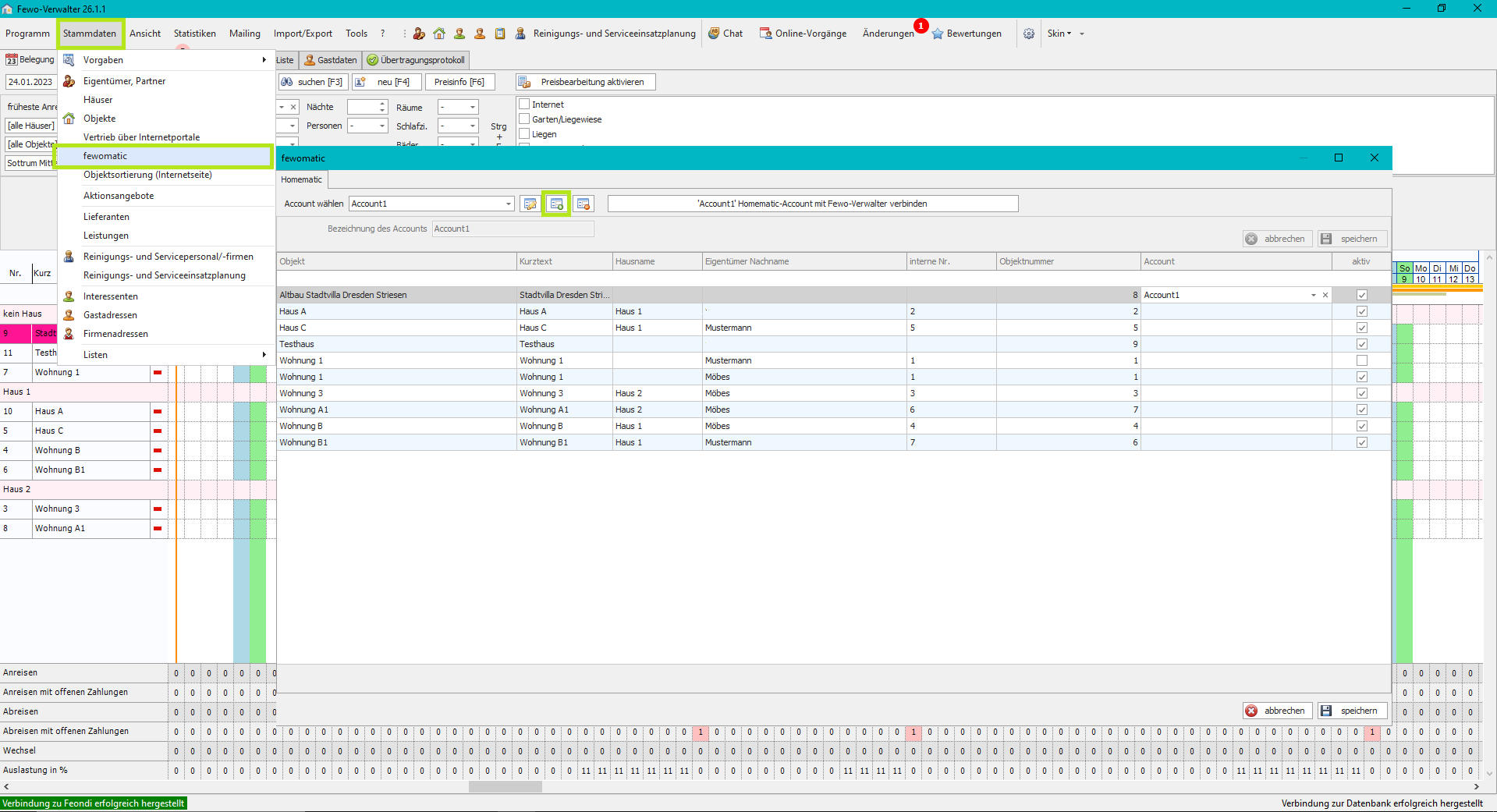1497x812 pixels.
Task: Open the Schlafzi. dropdown
Action: pos(473,126)
